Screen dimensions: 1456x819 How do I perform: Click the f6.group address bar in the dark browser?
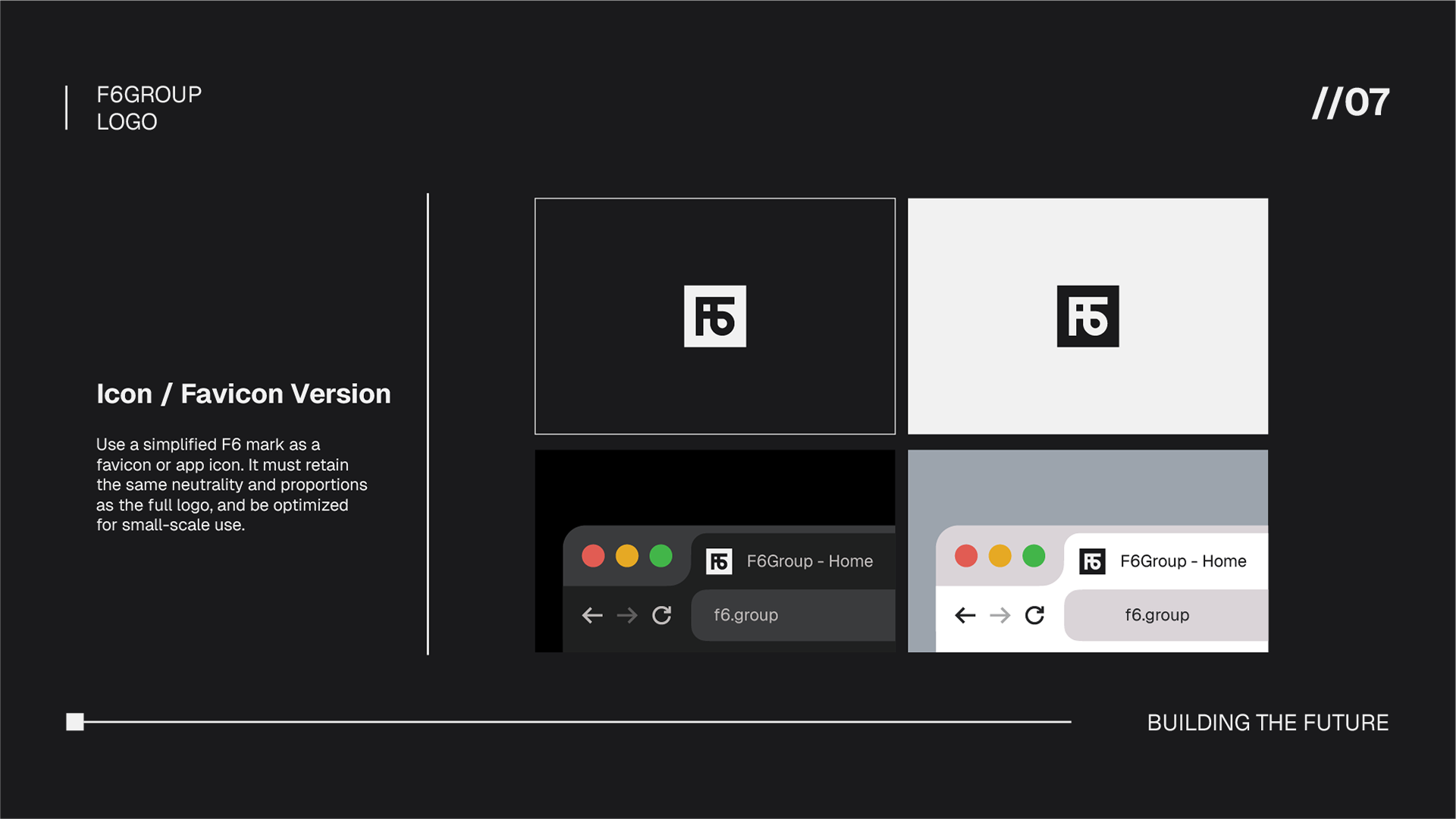point(792,615)
